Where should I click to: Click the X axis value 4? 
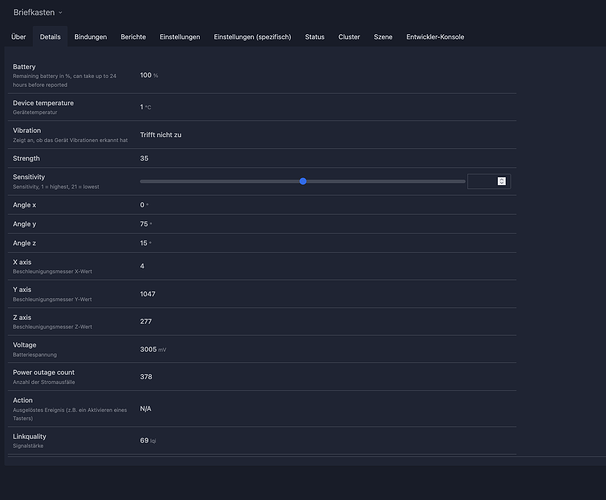point(142,266)
